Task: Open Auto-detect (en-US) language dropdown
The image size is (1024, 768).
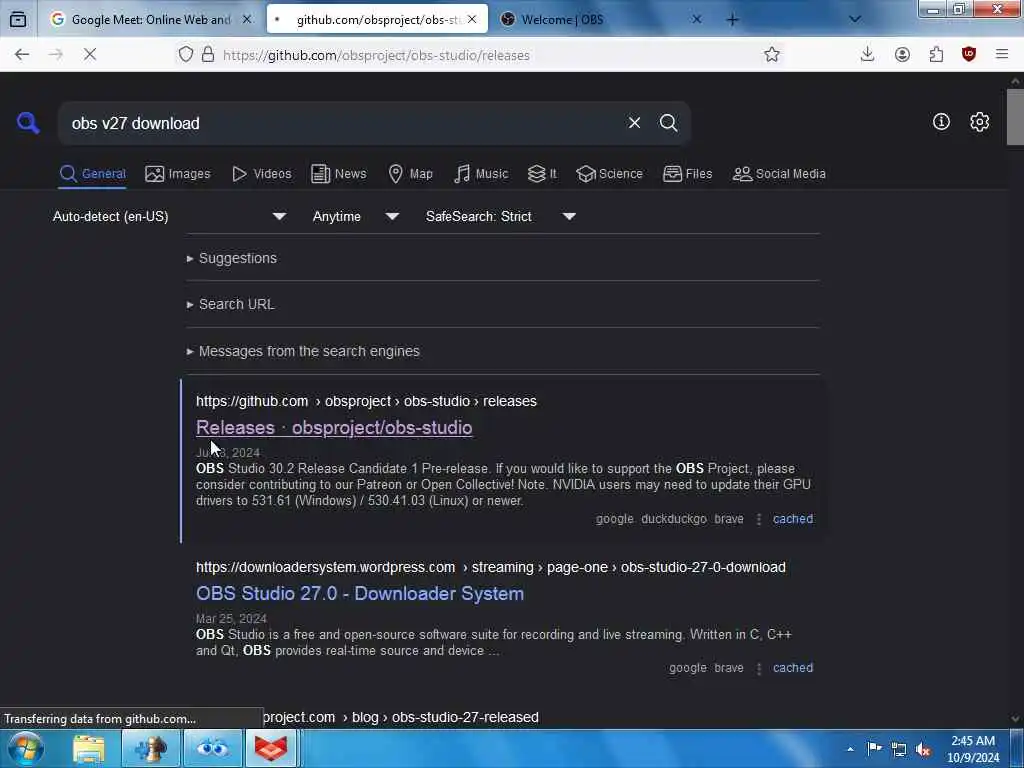Action: [169, 216]
